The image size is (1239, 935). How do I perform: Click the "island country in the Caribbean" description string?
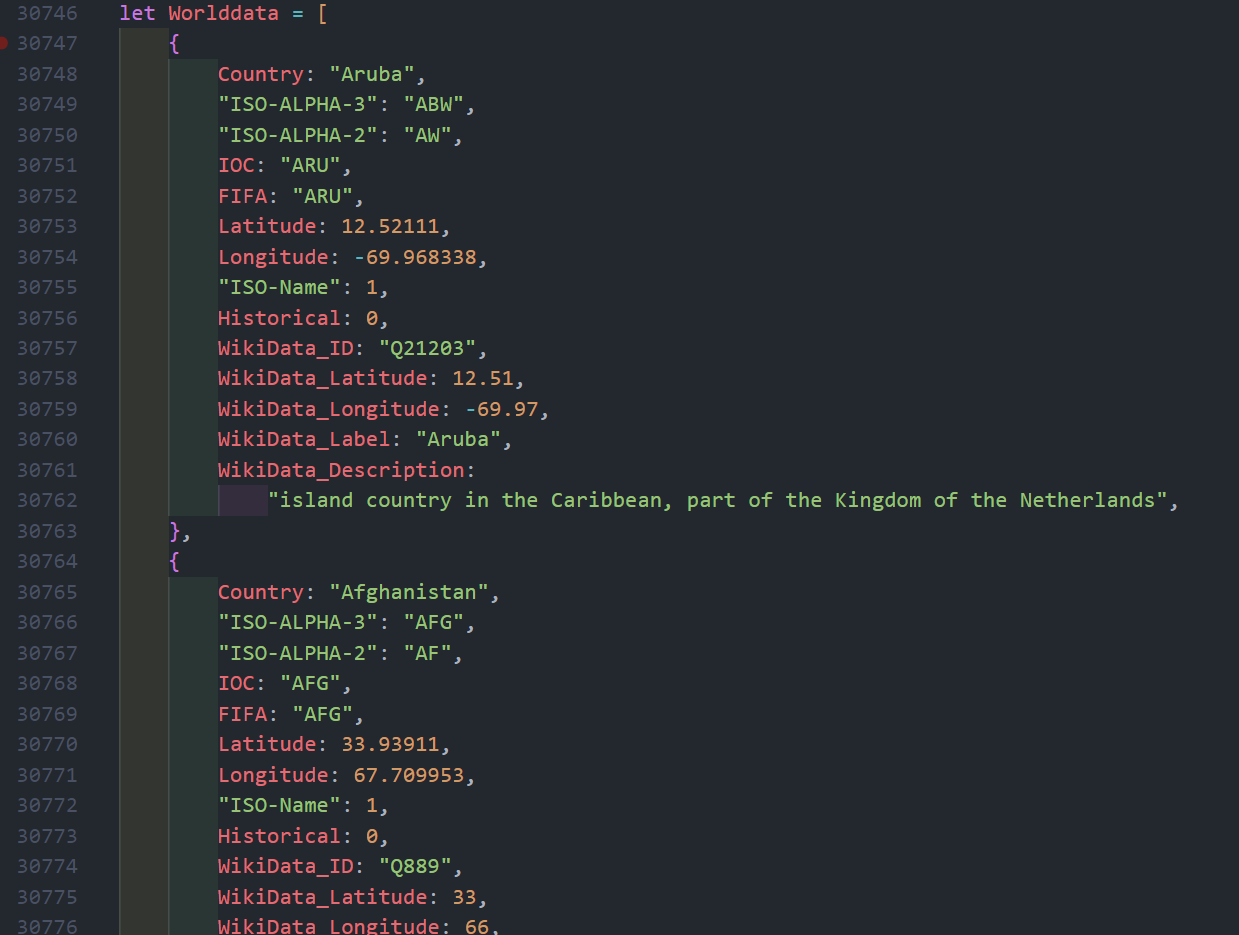pyautogui.click(x=722, y=500)
